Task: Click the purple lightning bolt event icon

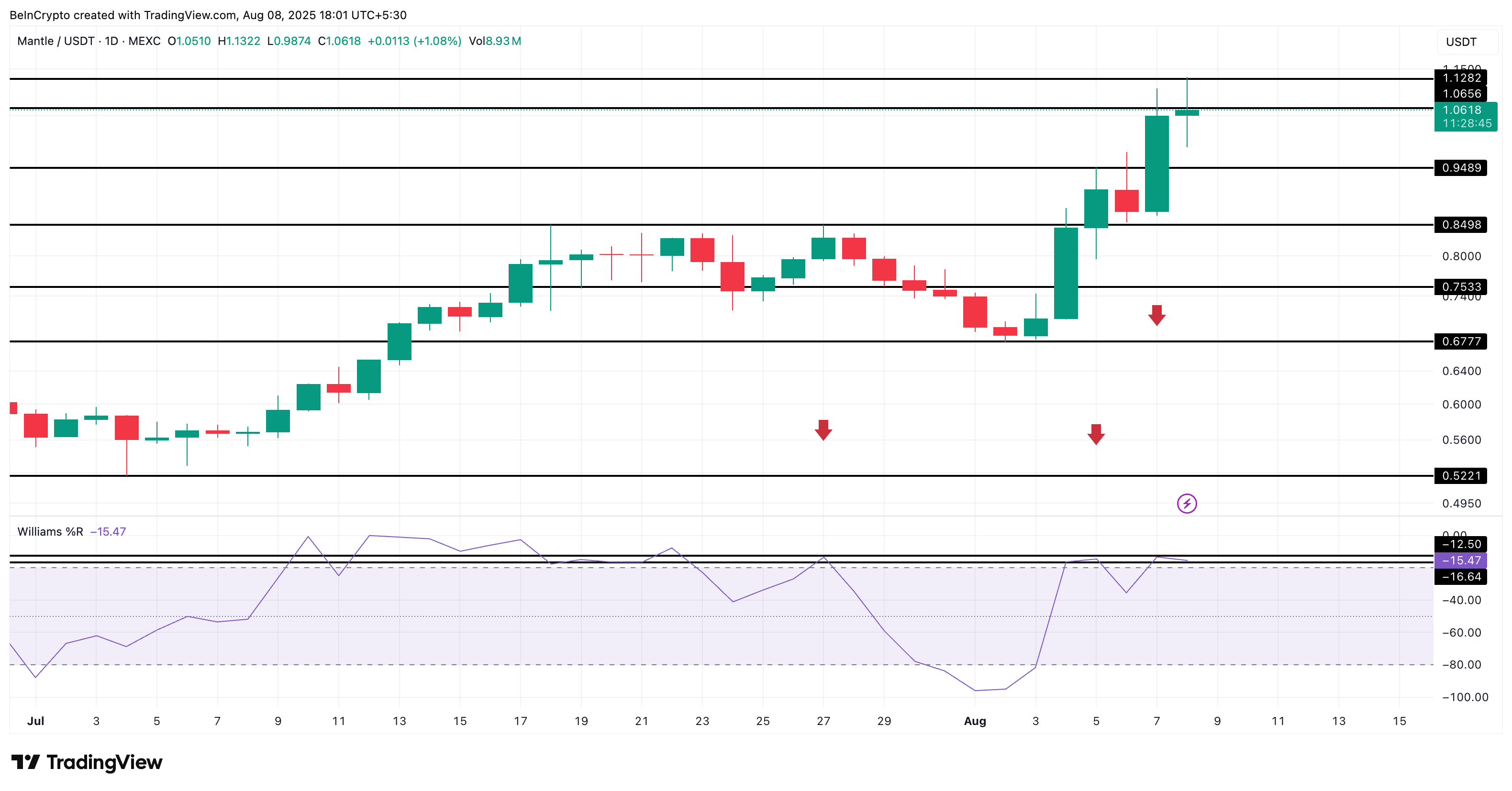Action: click(1186, 504)
